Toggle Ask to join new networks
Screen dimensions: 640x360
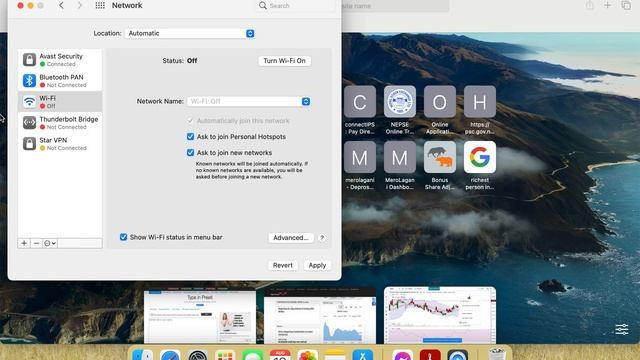[190, 153]
